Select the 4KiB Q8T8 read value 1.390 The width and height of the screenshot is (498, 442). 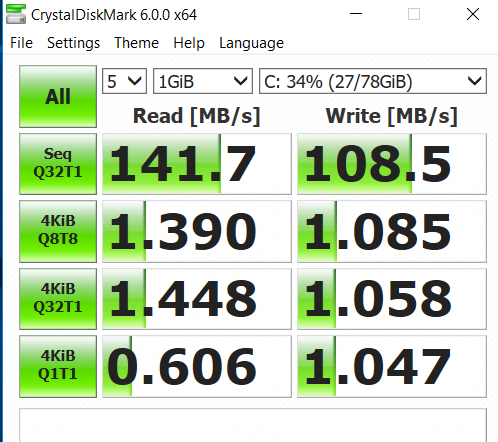point(197,231)
